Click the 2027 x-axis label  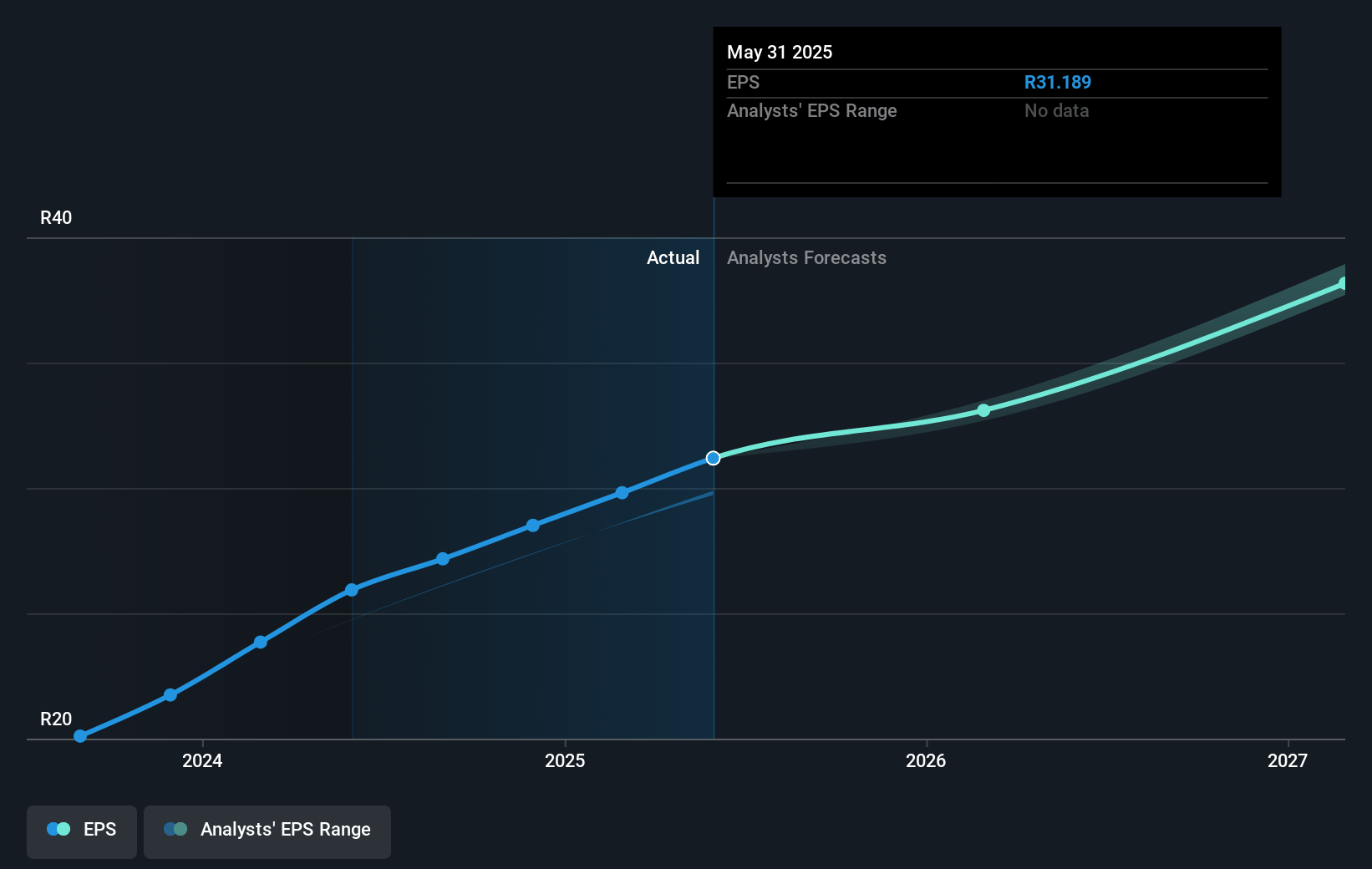[1288, 760]
